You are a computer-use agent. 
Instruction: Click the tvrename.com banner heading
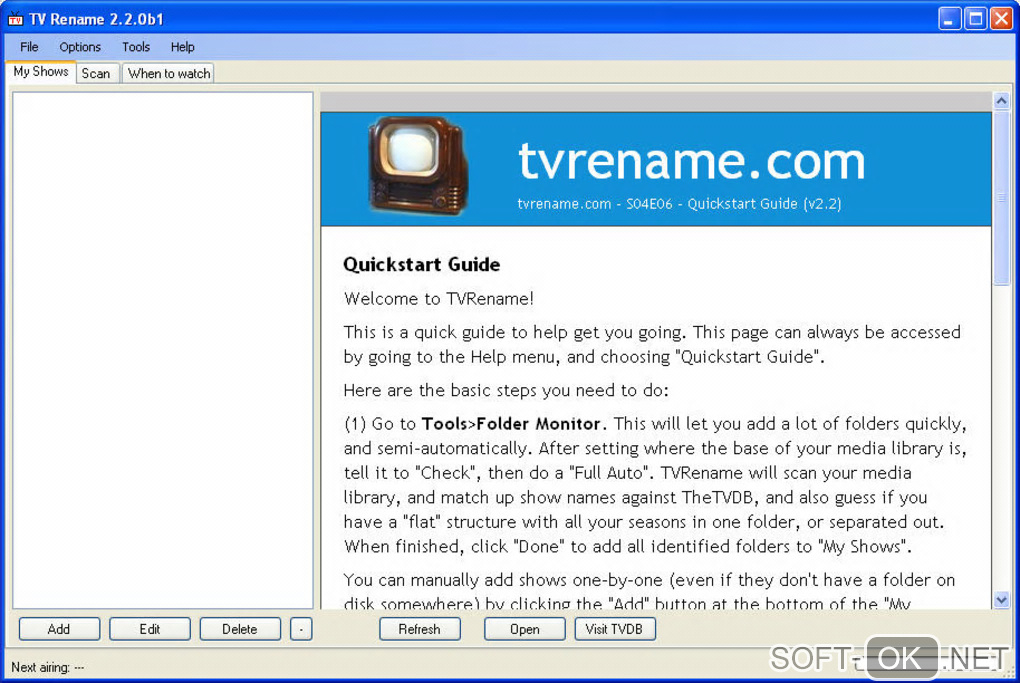pyautogui.click(x=691, y=161)
